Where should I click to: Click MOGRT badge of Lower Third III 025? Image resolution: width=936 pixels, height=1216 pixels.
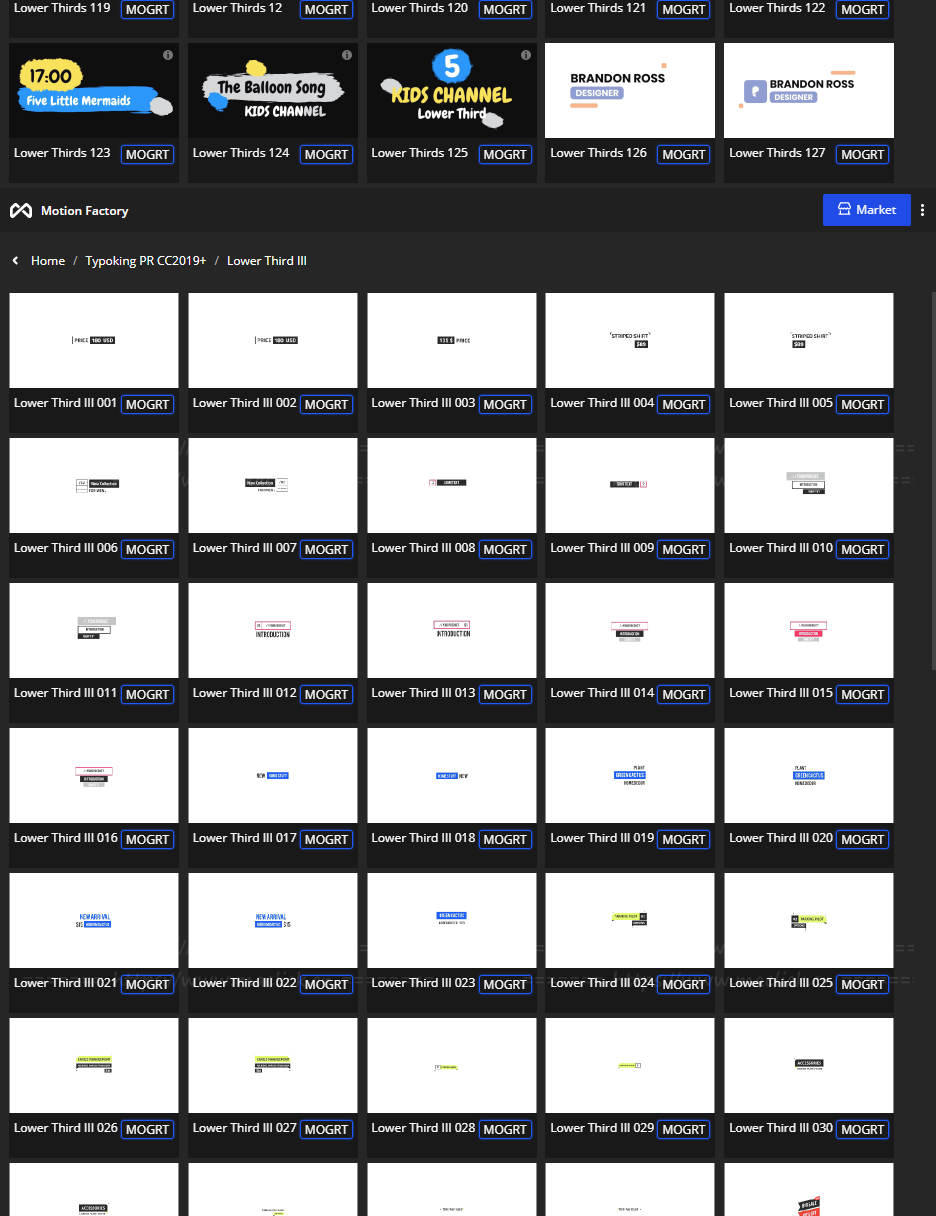(x=863, y=984)
